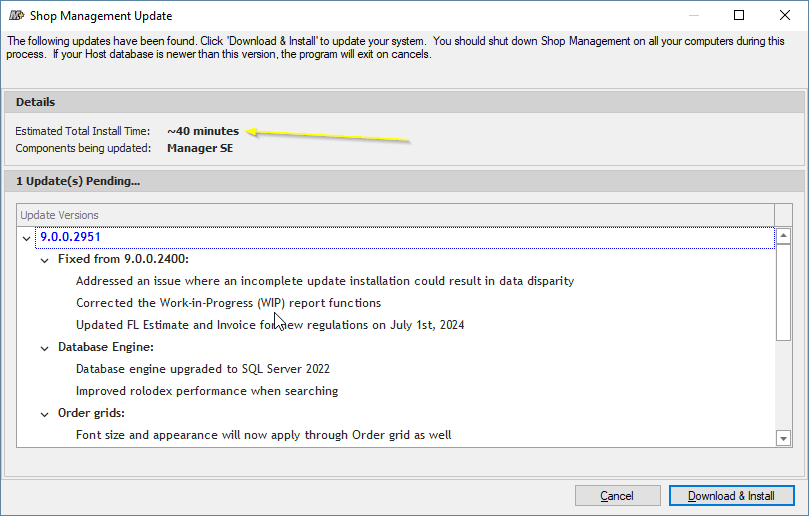Click the '~40 minutes' install time value
Image resolution: width=809 pixels, height=516 pixels.
[203, 131]
